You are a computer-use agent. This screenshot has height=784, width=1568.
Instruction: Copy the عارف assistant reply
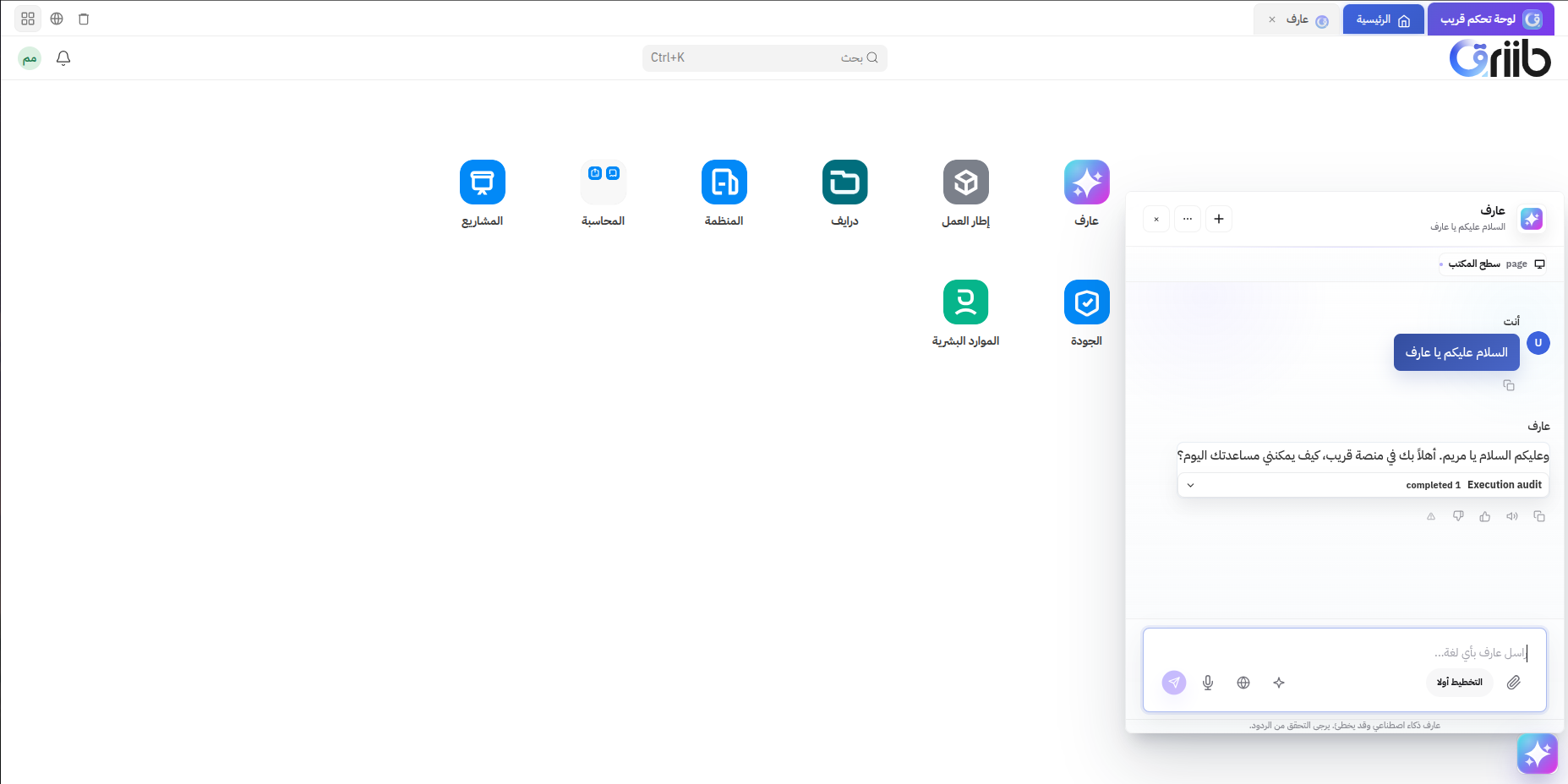point(1539,516)
